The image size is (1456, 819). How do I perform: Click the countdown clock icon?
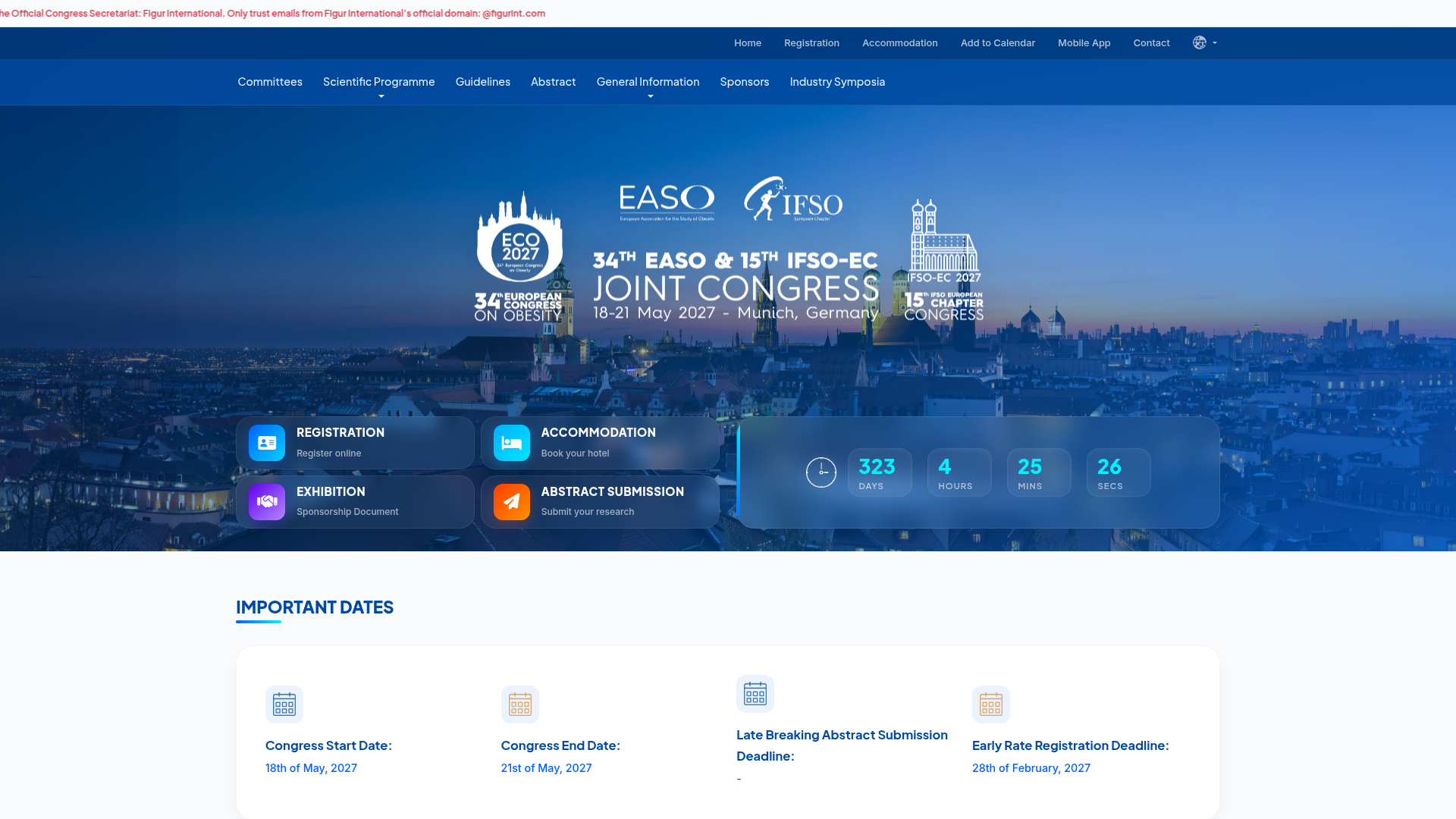click(821, 472)
